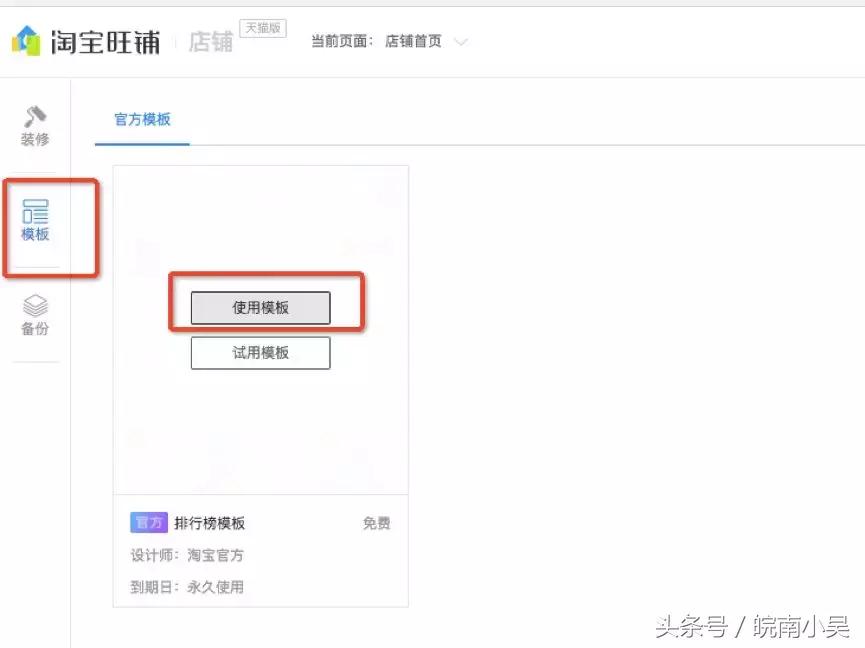The width and height of the screenshot is (865, 648).
Task: Select the 装修 decoration sidebar icon
Action: (x=34, y=125)
